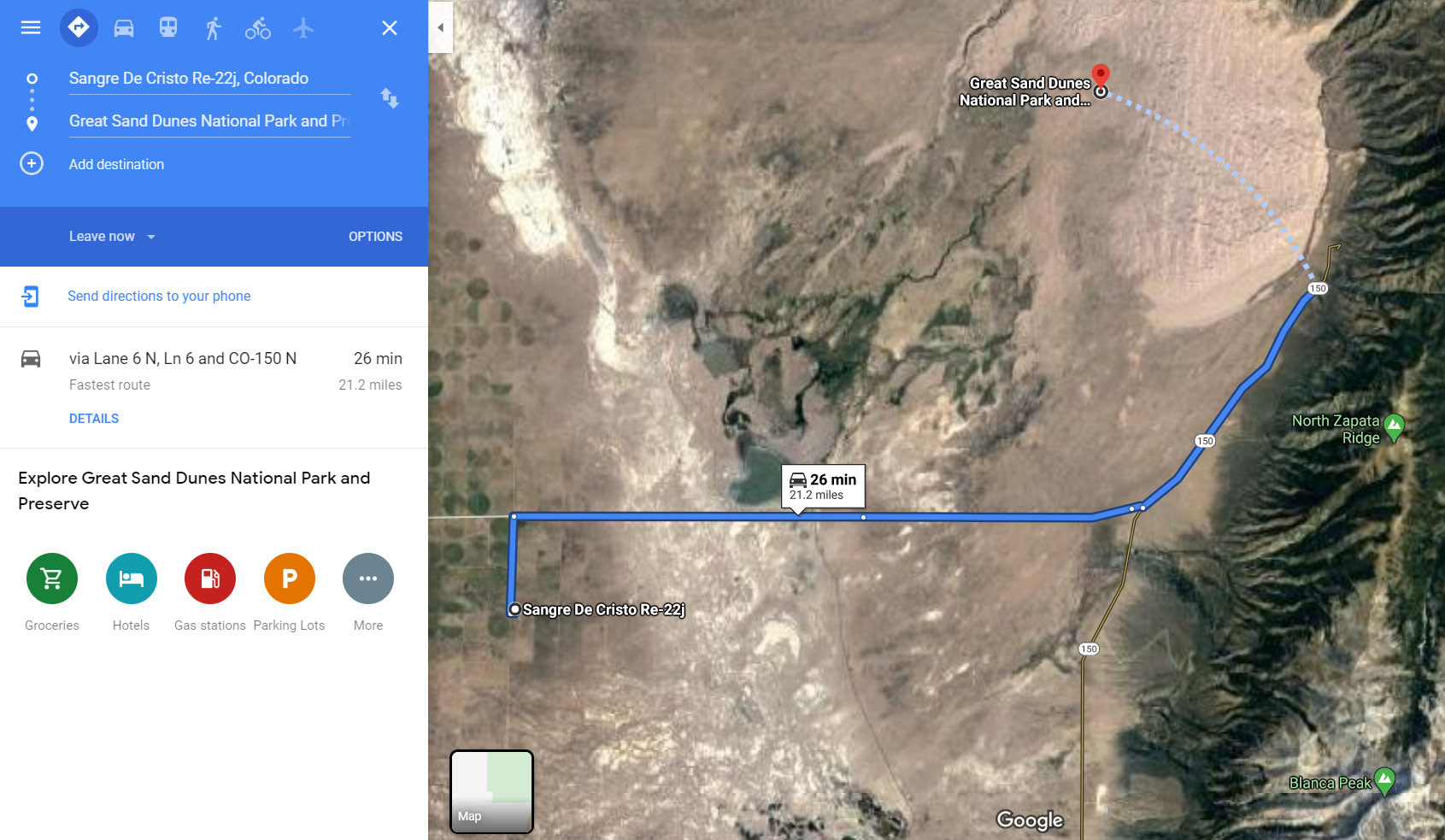This screenshot has width=1445, height=840.
Task: Click the Gas stations category icon
Action: point(210,579)
